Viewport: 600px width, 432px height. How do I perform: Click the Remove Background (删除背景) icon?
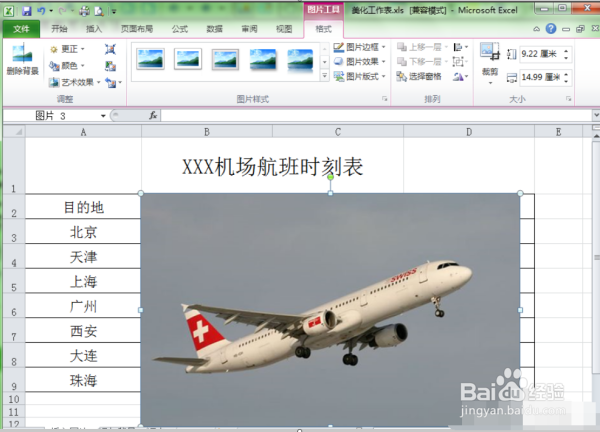click(22, 59)
